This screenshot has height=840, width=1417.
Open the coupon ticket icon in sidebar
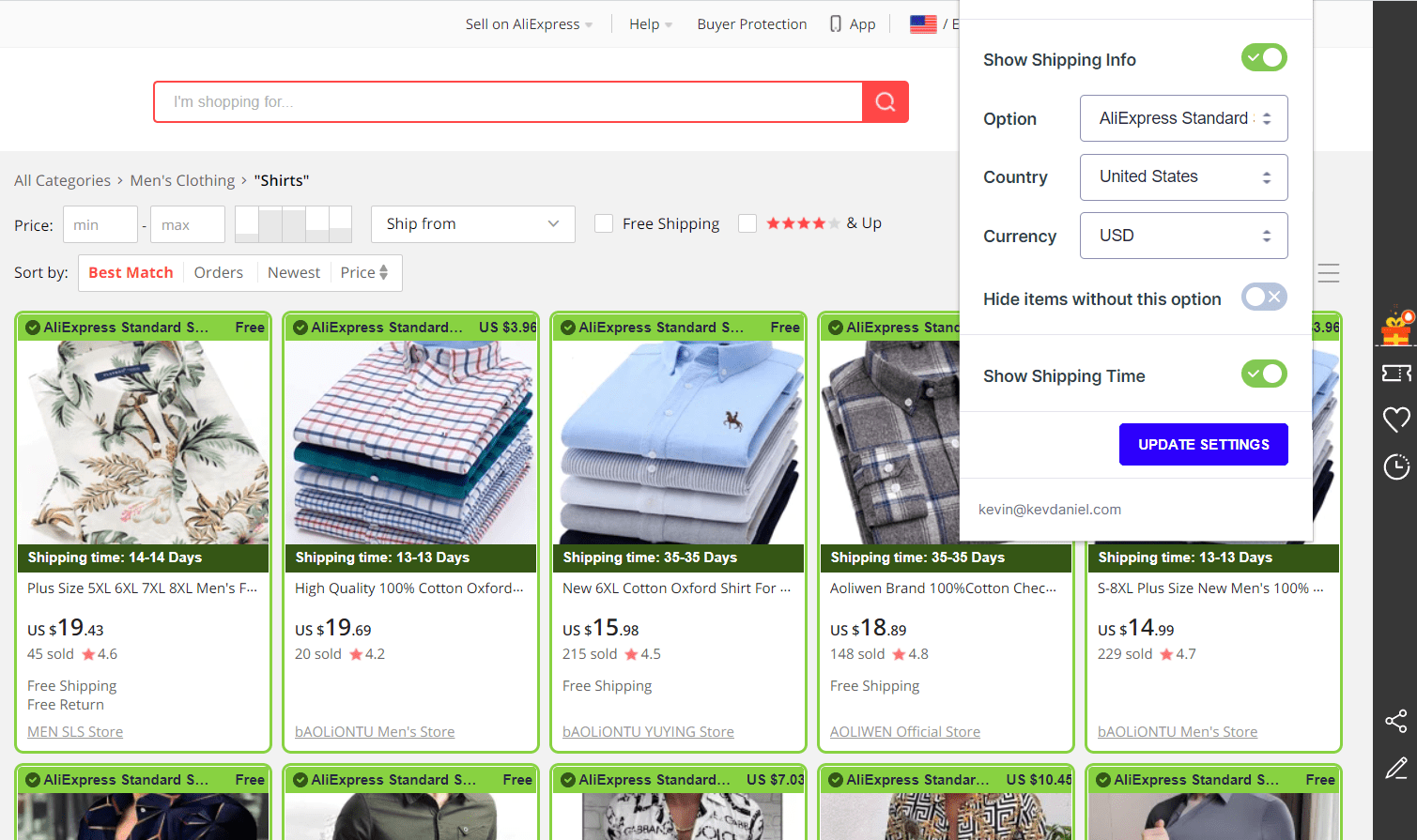(1396, 374)
